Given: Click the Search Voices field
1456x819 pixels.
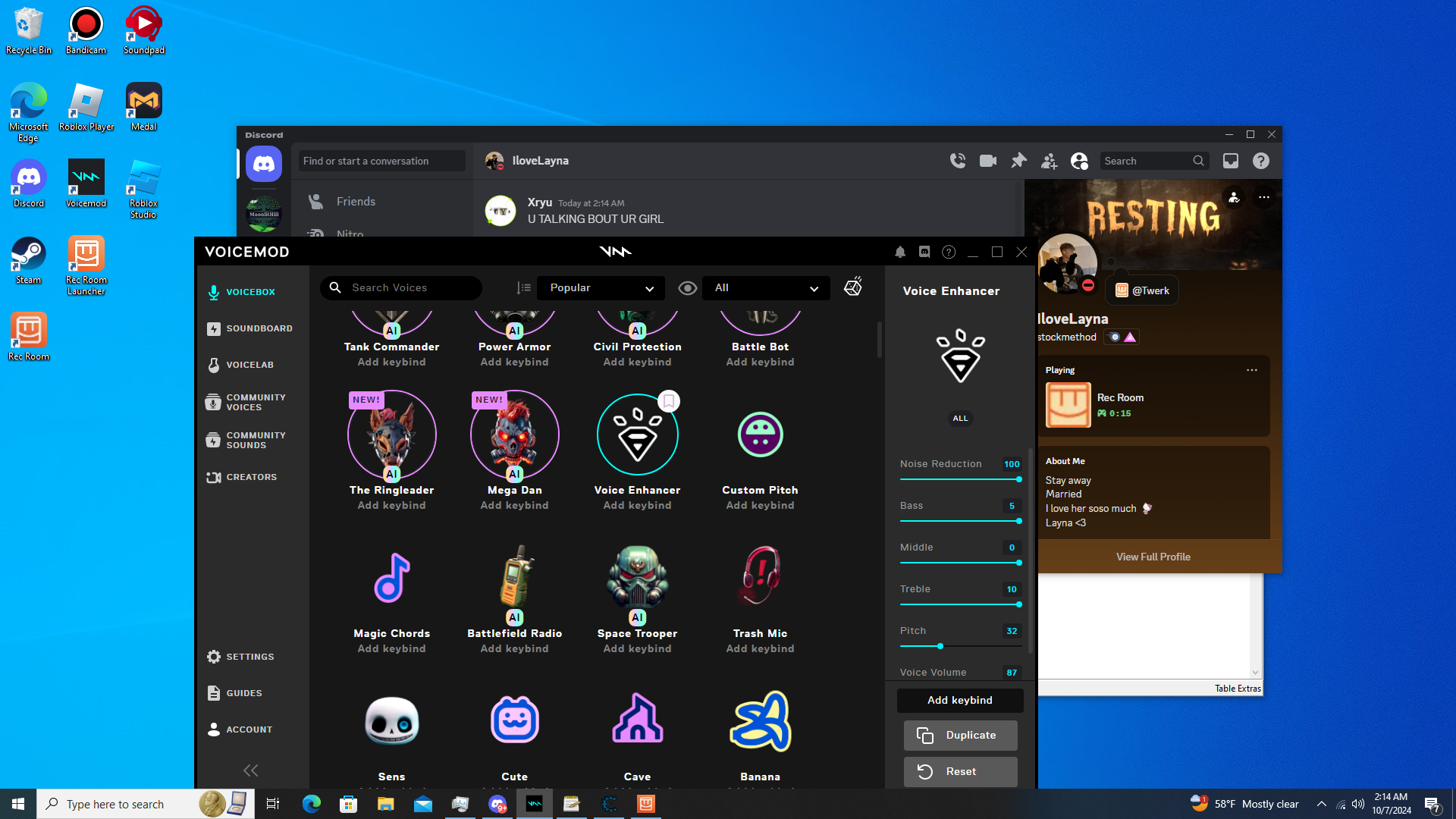Looking at the screenshot, I should coord(409,288).
